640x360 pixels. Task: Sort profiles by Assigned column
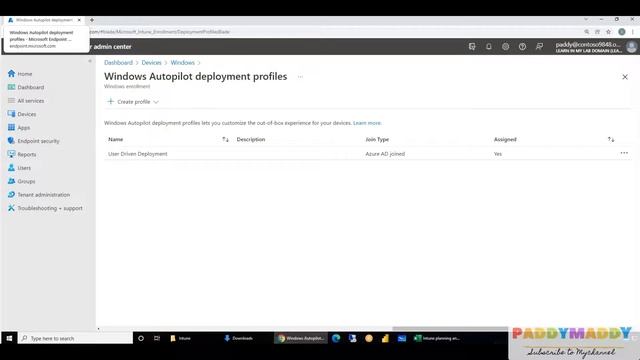611,140
